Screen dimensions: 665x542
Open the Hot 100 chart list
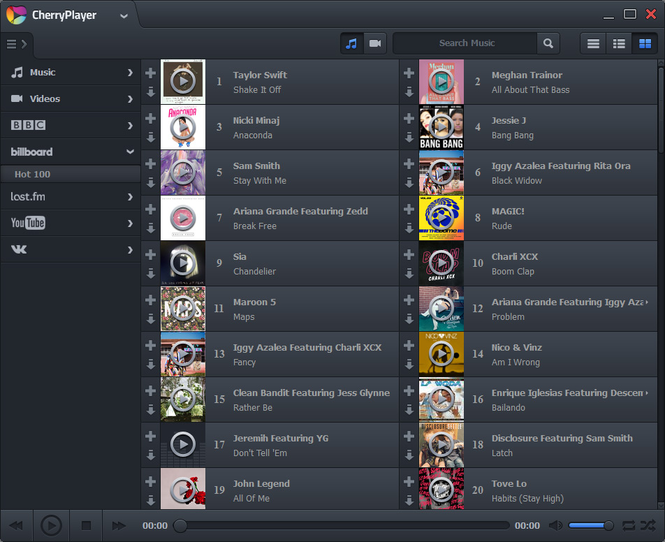(x=70, y=174)
